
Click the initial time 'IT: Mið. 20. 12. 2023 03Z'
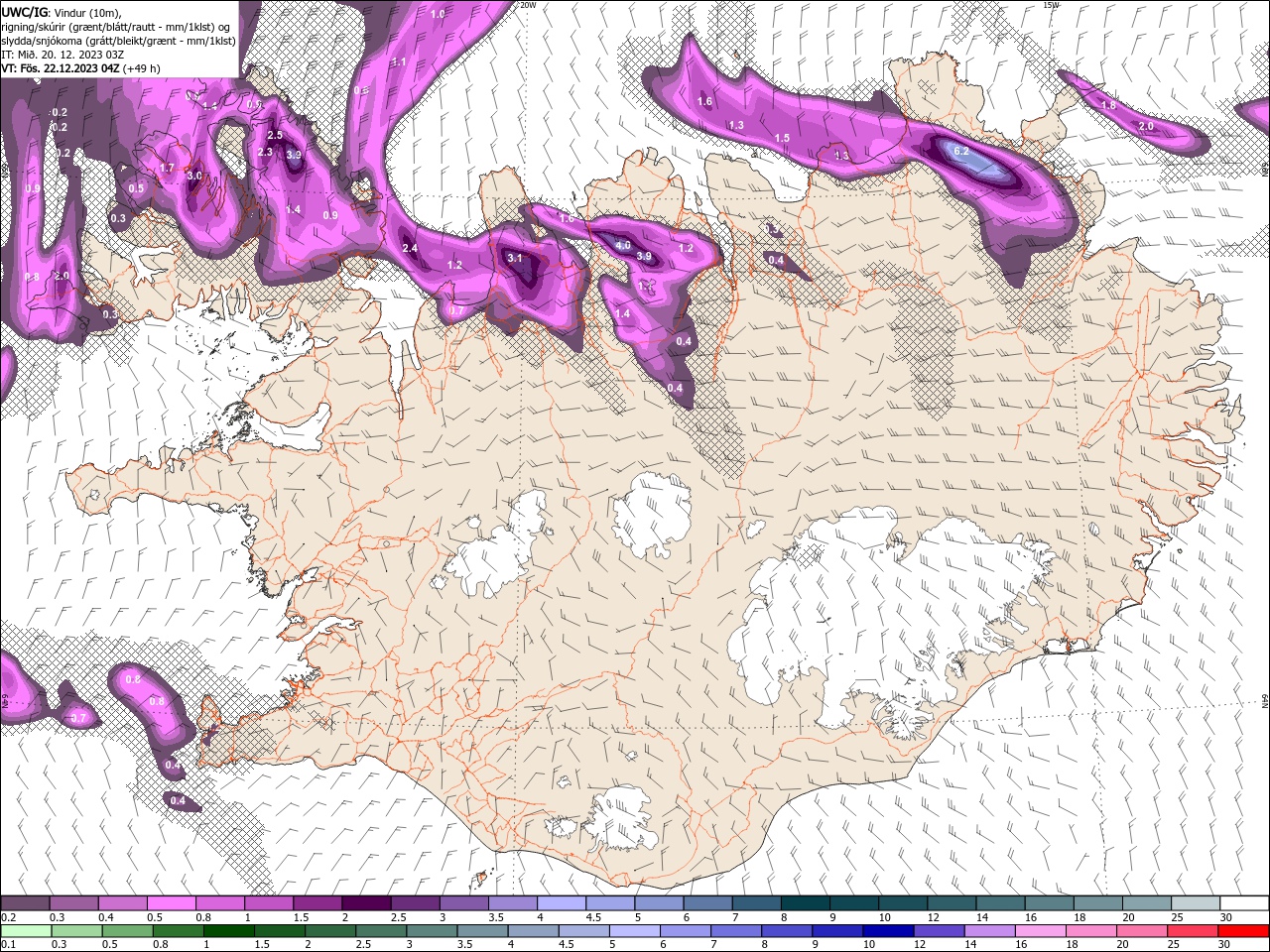tap(63, 55)
